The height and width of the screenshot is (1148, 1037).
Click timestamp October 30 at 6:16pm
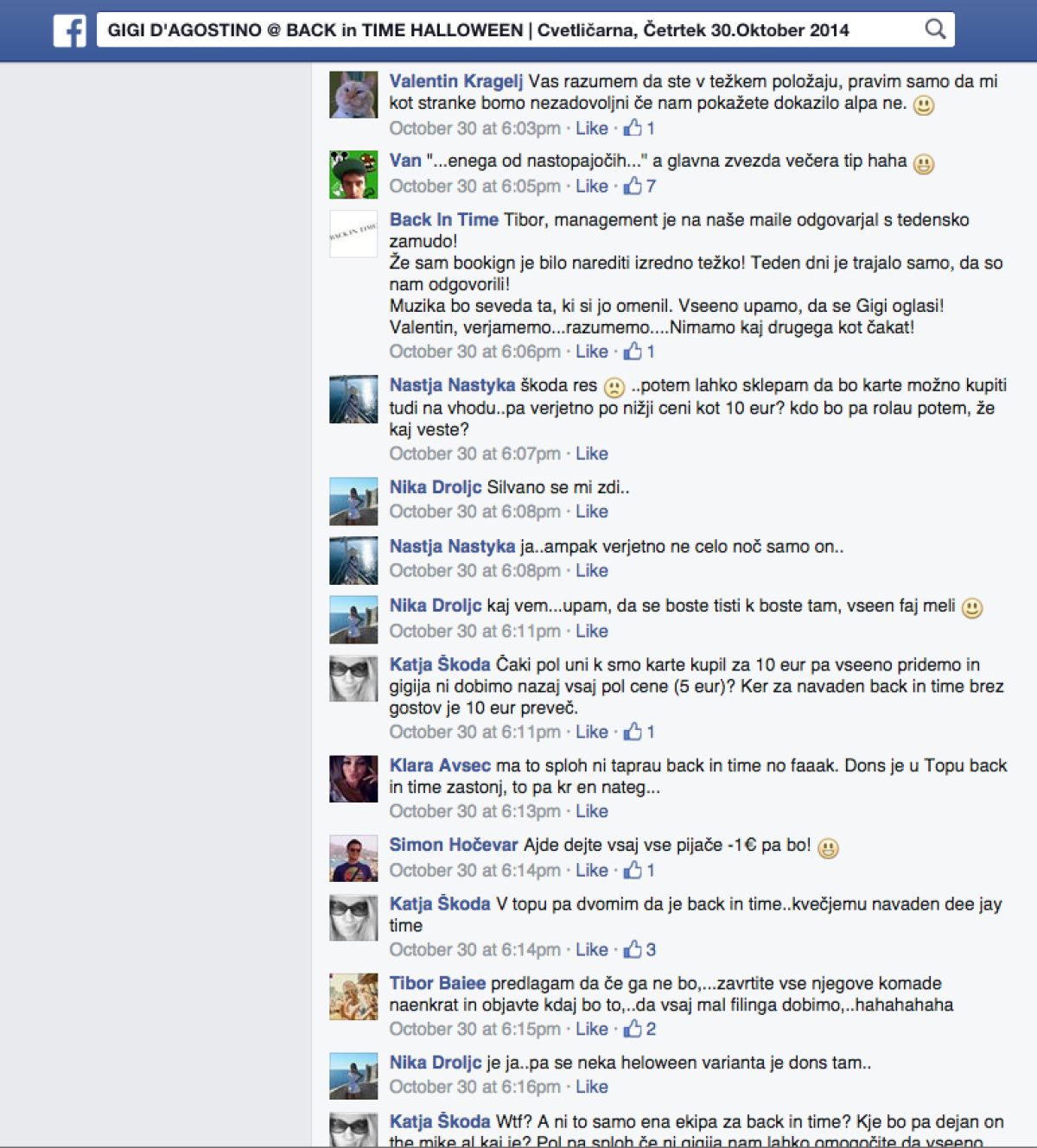point(474,1087)
